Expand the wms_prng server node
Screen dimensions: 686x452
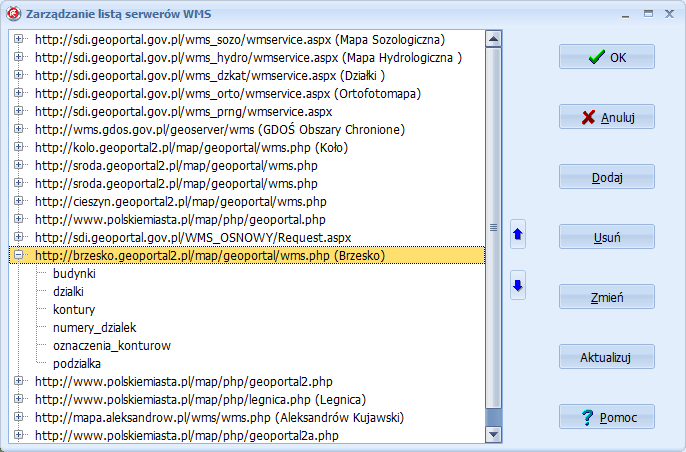[x=18, y=111]
